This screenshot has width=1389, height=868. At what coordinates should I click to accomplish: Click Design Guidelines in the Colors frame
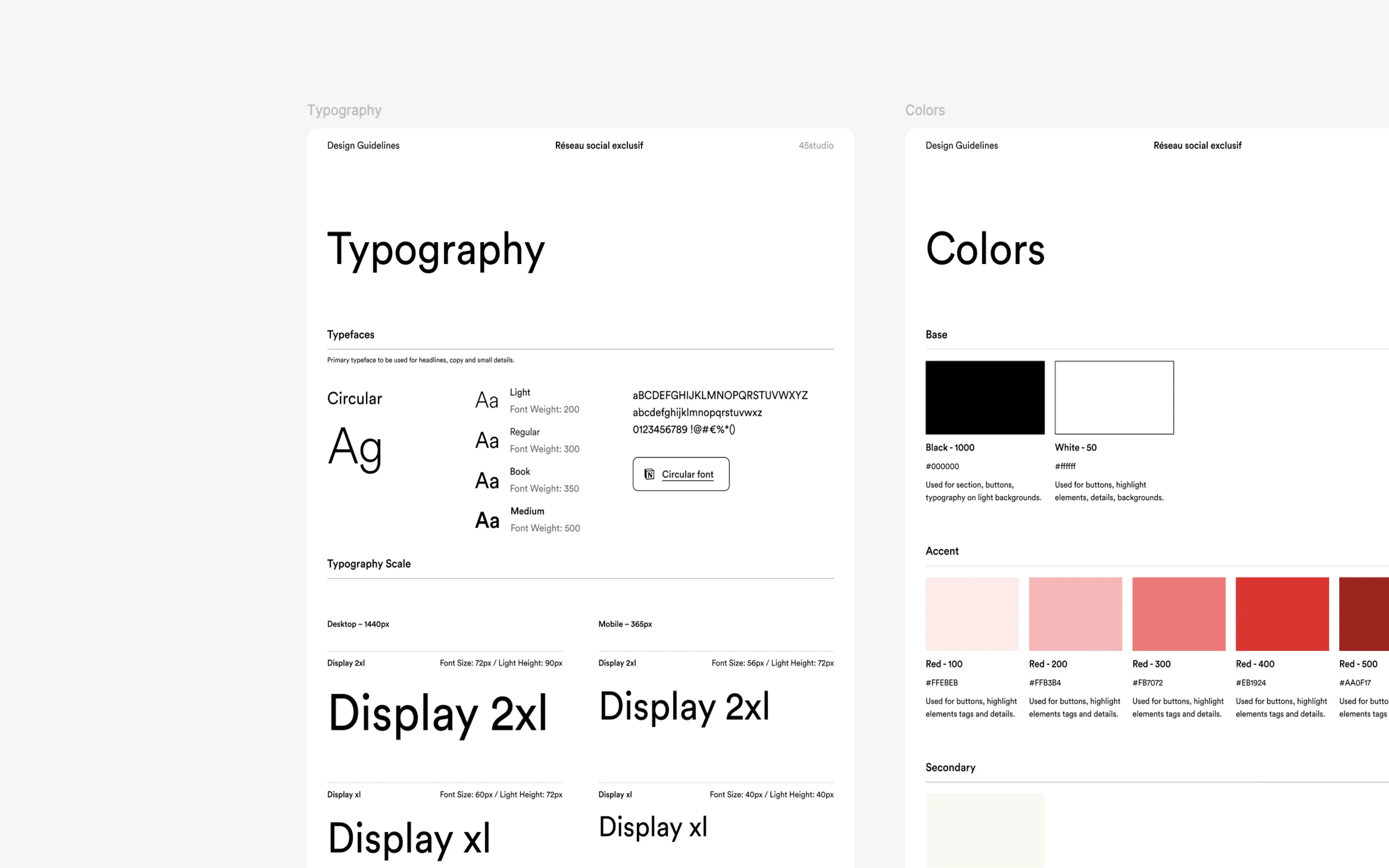[x=961, y=146]
